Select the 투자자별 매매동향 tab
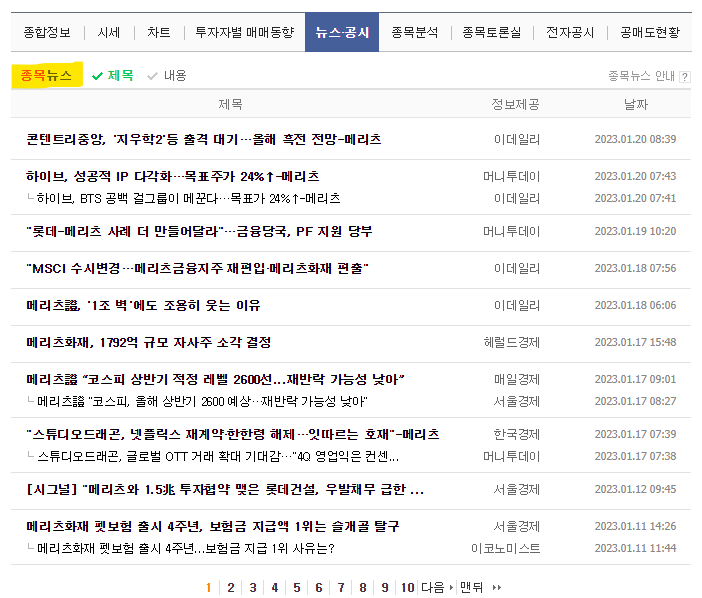The image size is (702, 598). click(244, 32)
